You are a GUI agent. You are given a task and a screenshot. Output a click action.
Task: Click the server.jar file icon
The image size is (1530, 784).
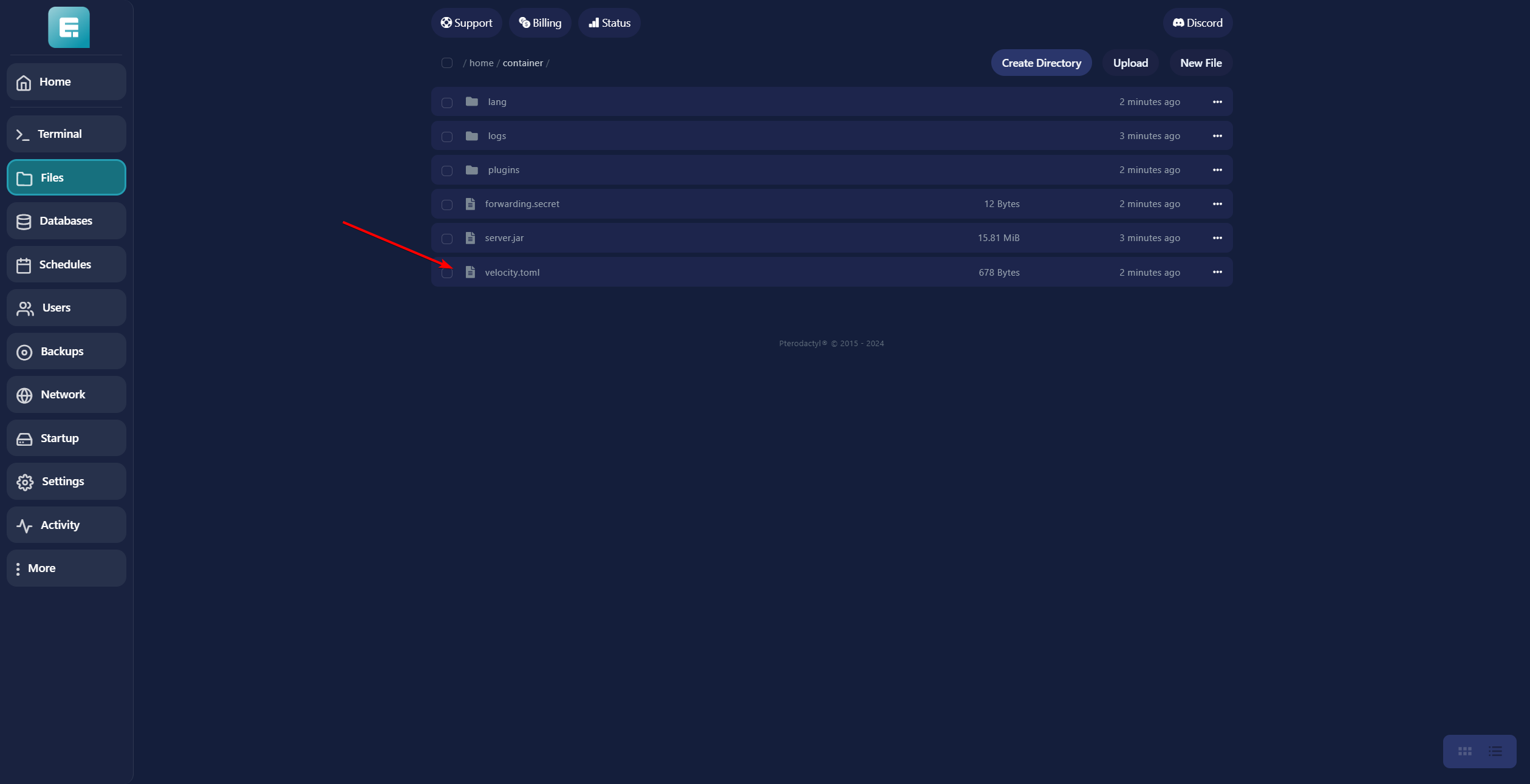(x=470, y=238)
